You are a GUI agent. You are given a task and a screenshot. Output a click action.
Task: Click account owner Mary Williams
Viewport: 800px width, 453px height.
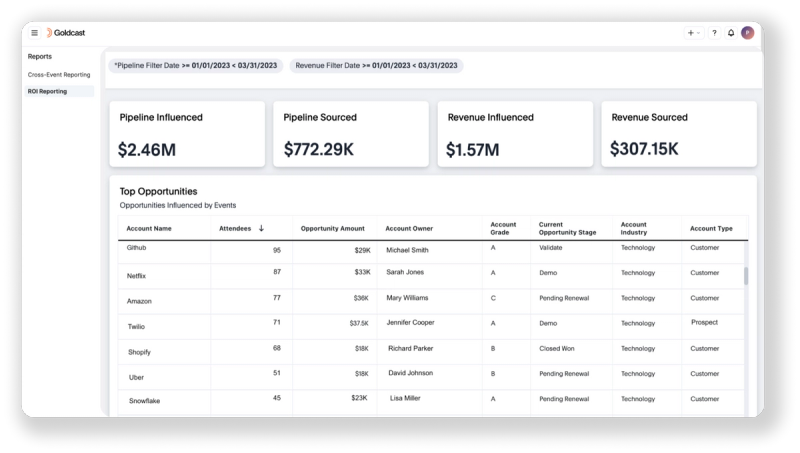coord(407,298)
